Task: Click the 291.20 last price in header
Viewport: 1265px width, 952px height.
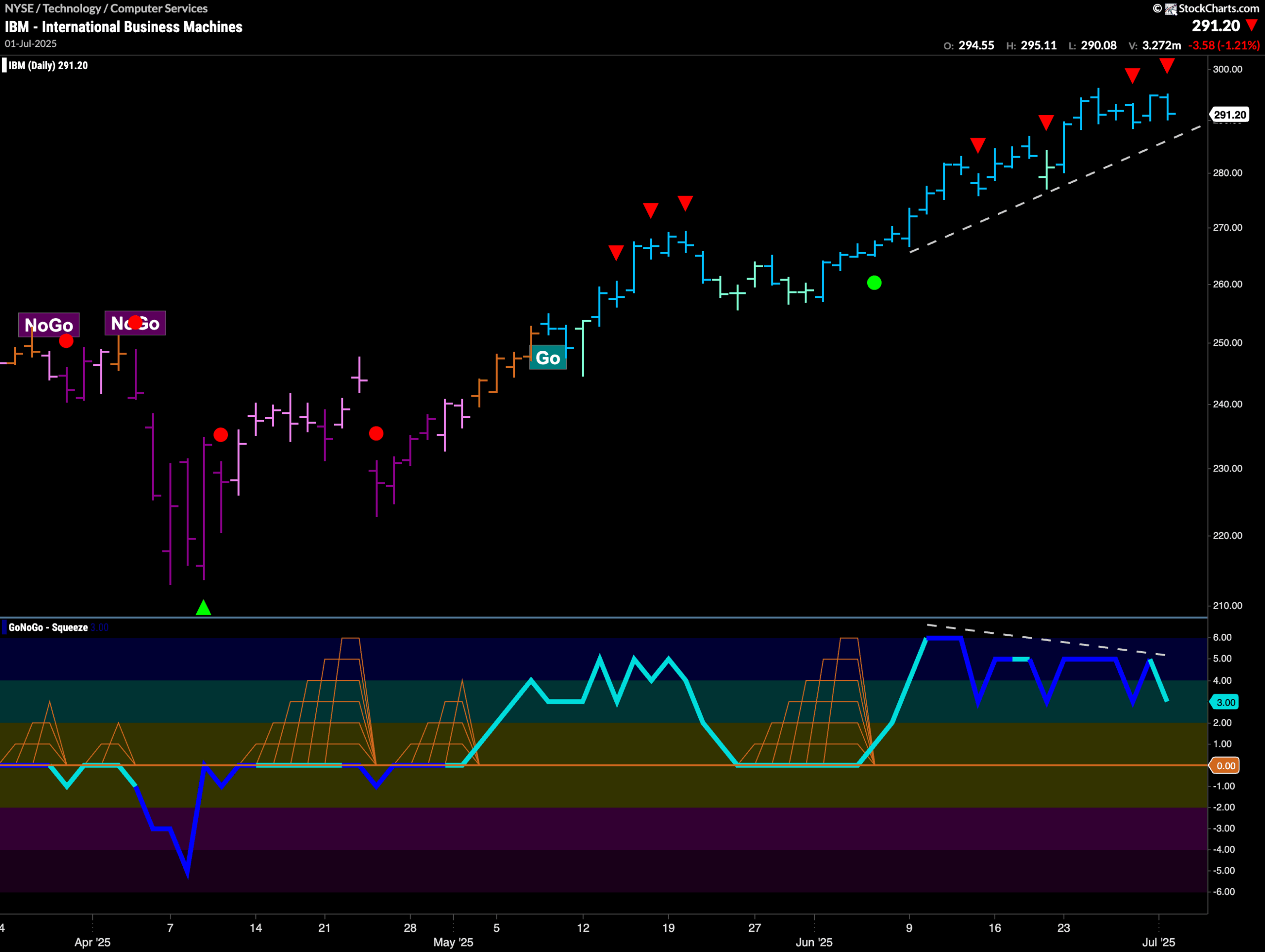Action: 1216,26
